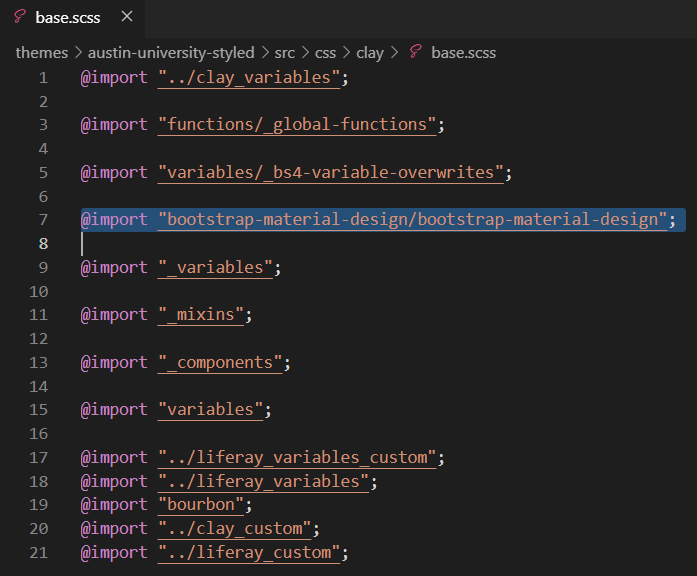Viewport: 697px width, 576px height.
Task: Close the base.scss editor tab
Action: click(125, 18)
